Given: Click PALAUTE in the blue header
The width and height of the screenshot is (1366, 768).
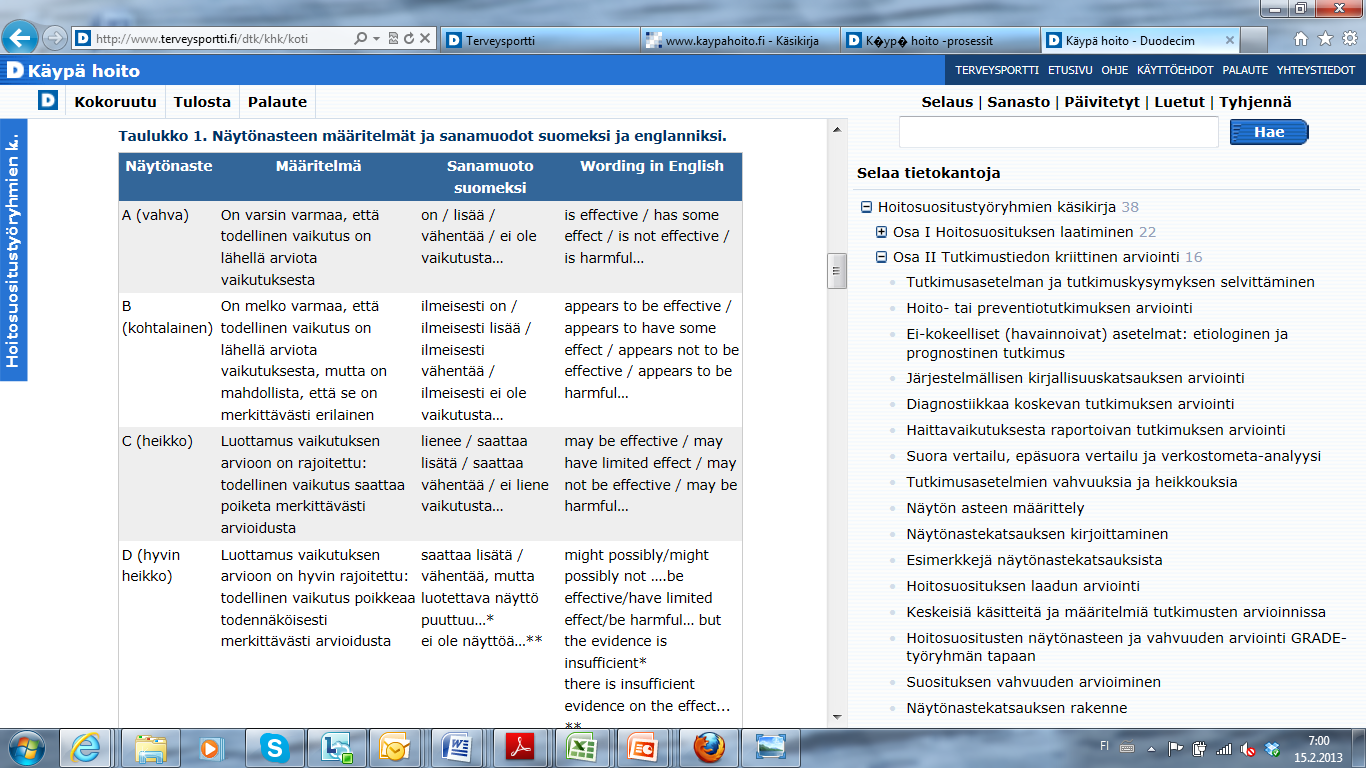Looking at the screenshot, I should [1245, 70].
